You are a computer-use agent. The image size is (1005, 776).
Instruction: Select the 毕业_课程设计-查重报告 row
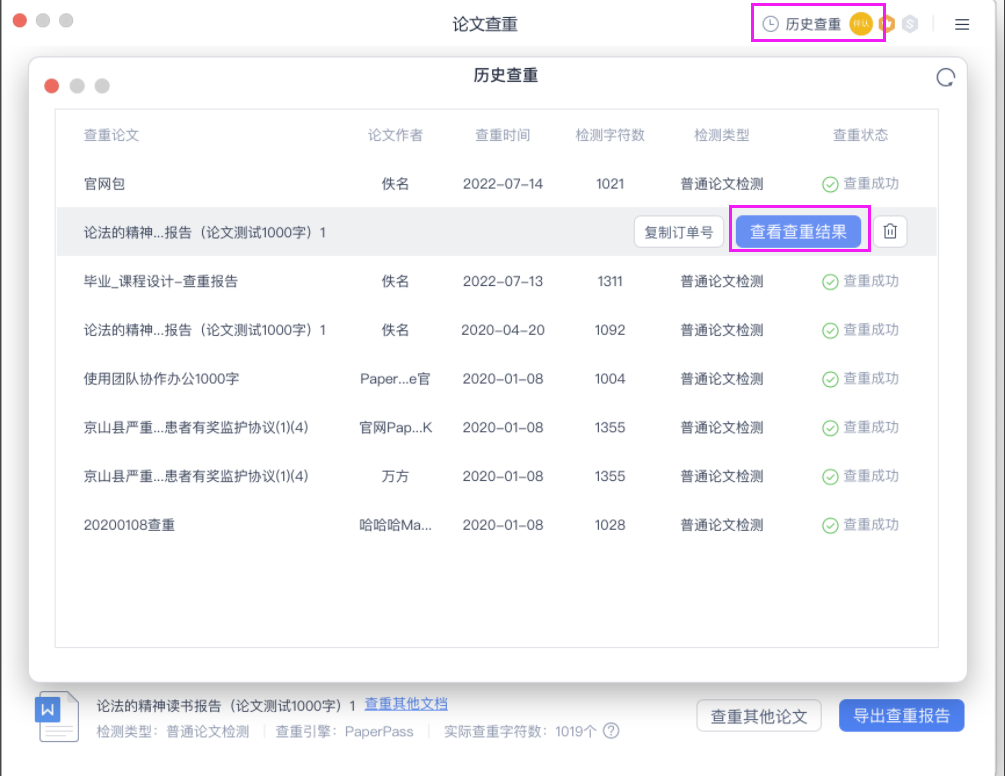click(161, 281)
